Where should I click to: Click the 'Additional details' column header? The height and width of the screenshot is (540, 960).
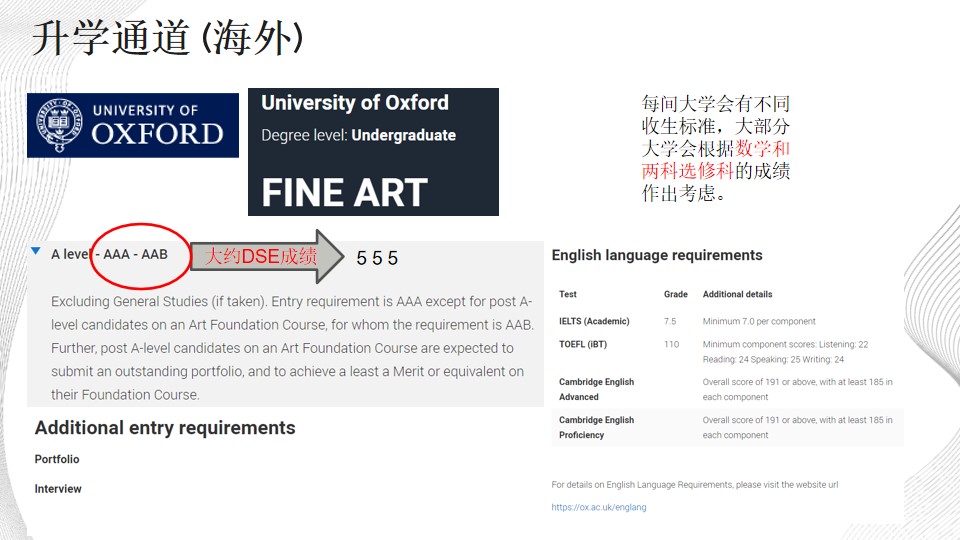737,294
